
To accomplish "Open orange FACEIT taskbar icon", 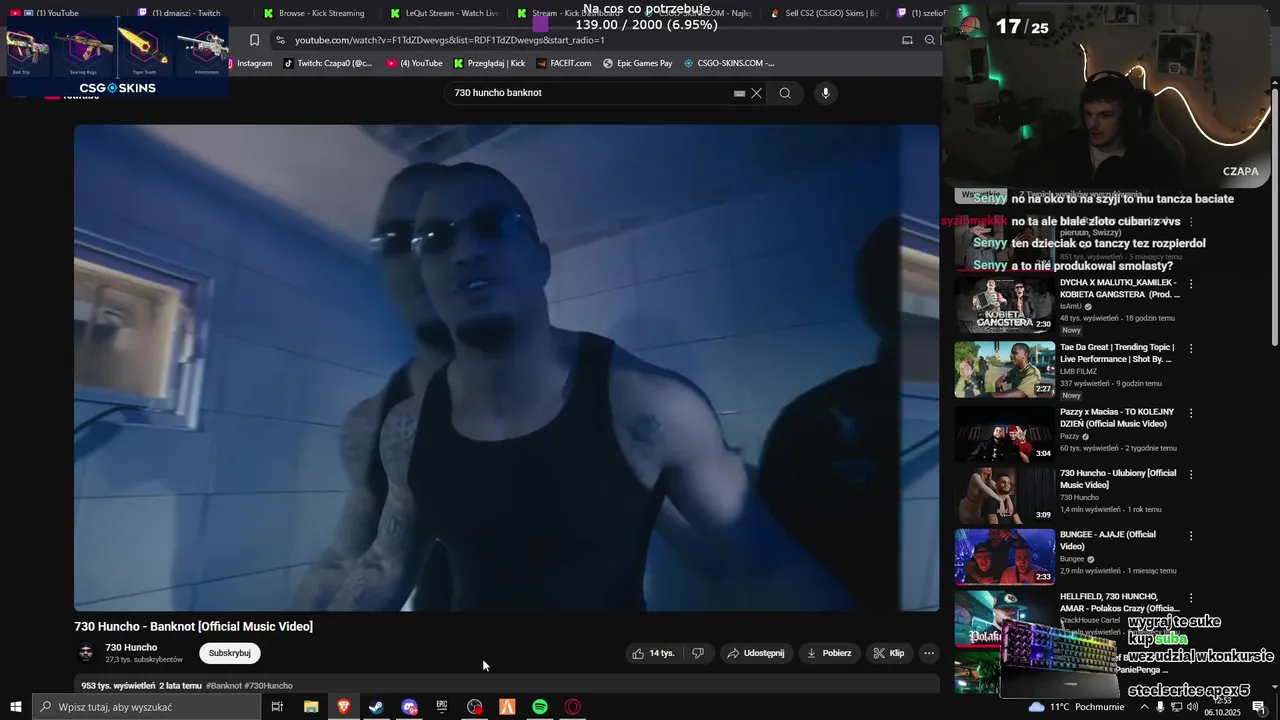I will pos(507,707).
